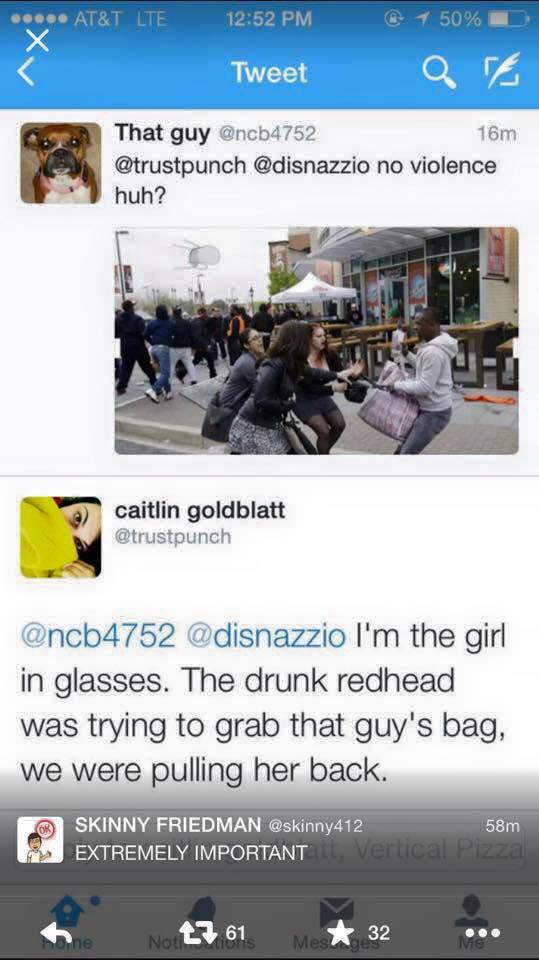Tap the back chevron arrow

(25, 72)
